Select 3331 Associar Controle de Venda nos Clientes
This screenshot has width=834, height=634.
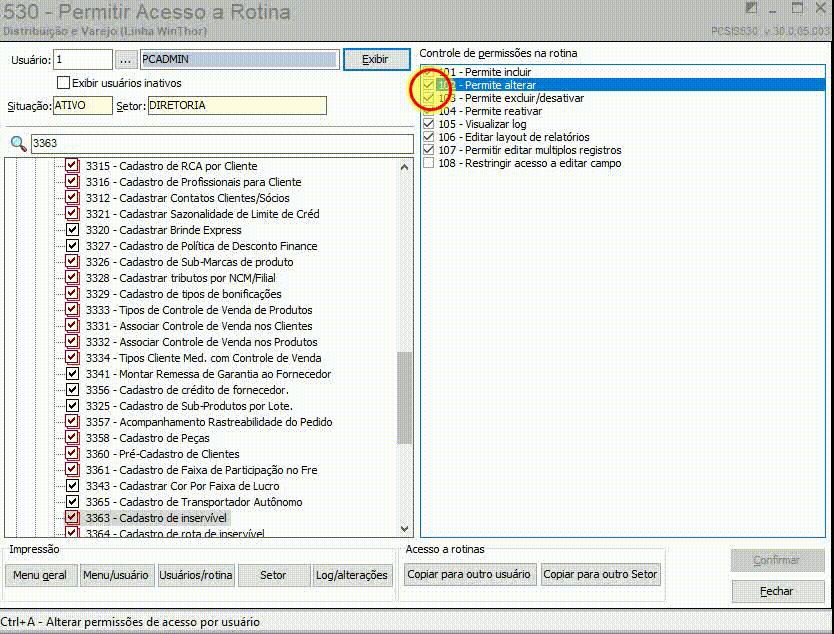click(x=199, y=326)
